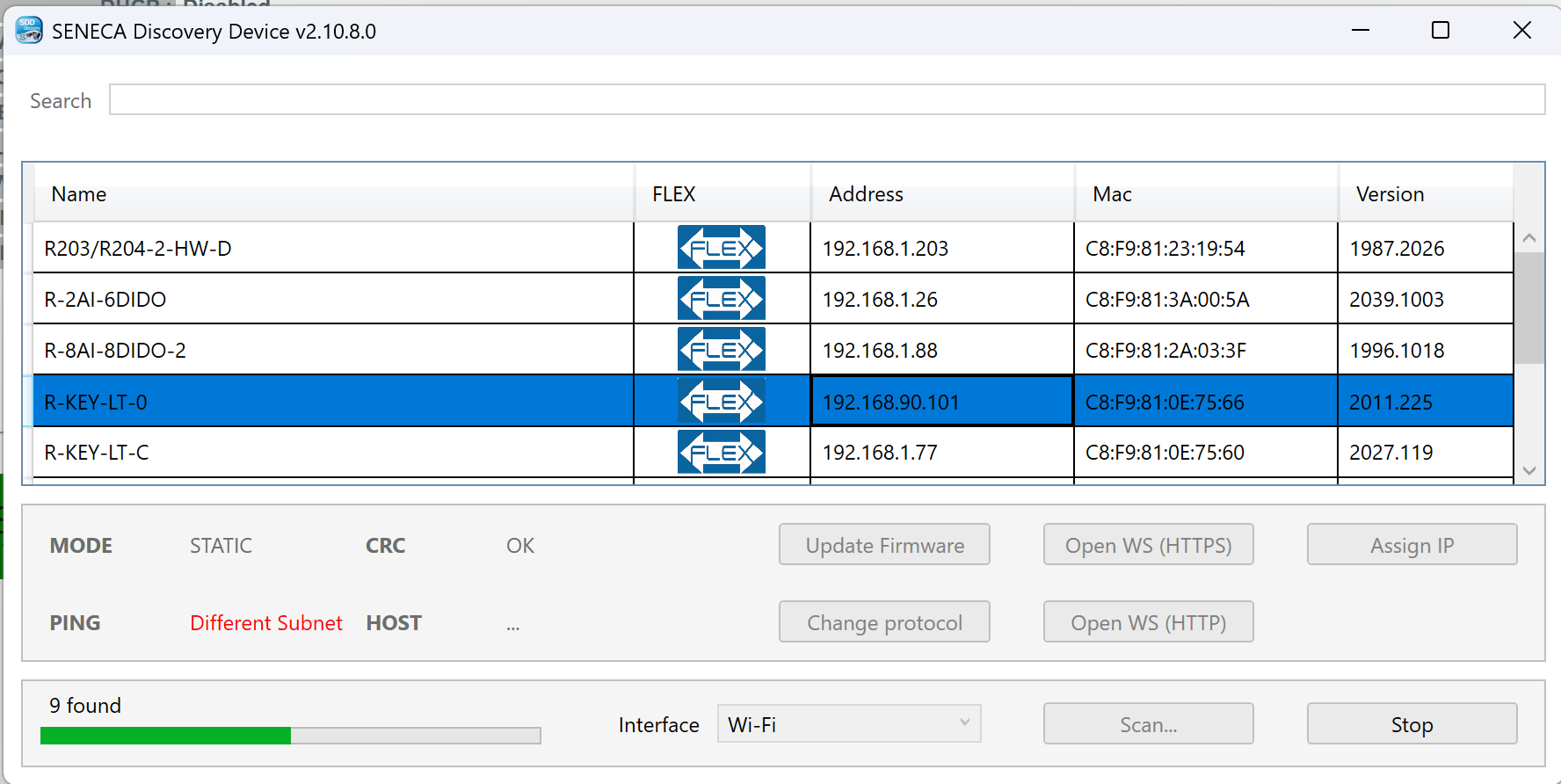Screen dimensions: 1561x784
Task: Click the device list scrollbar thumb
Action: tap(1529, 309)
